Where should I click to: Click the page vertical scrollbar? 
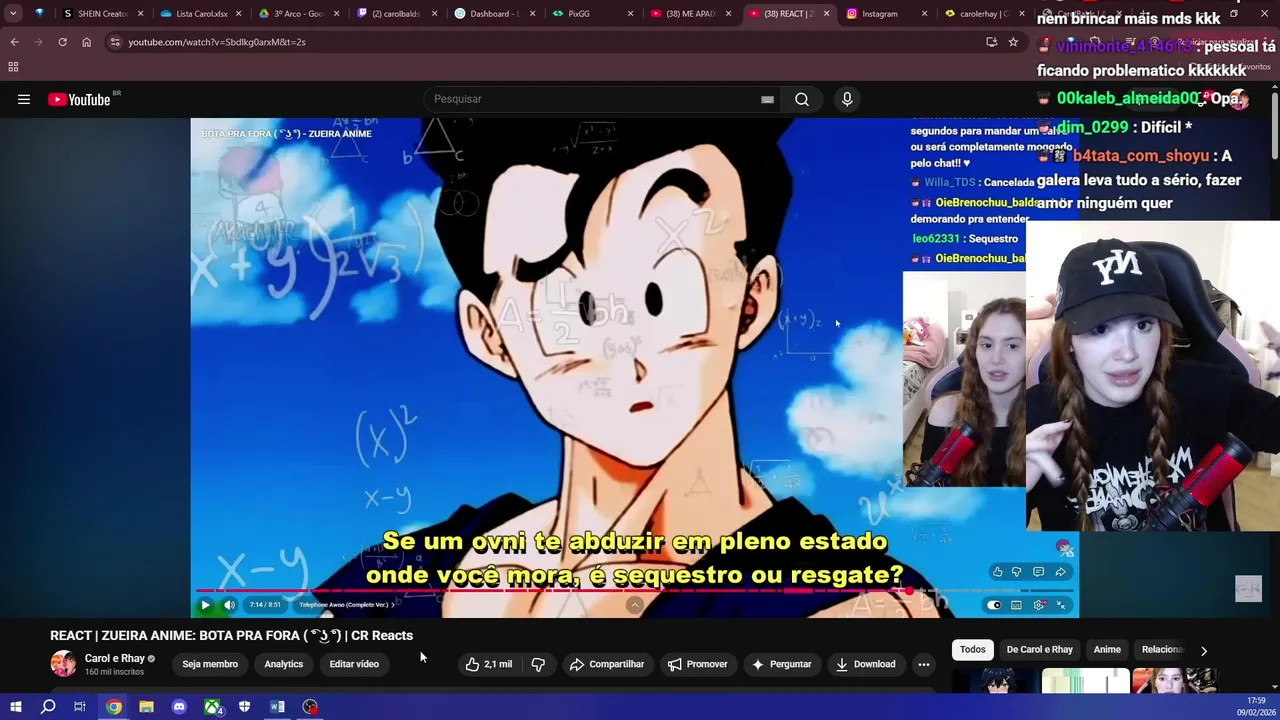1275,125
